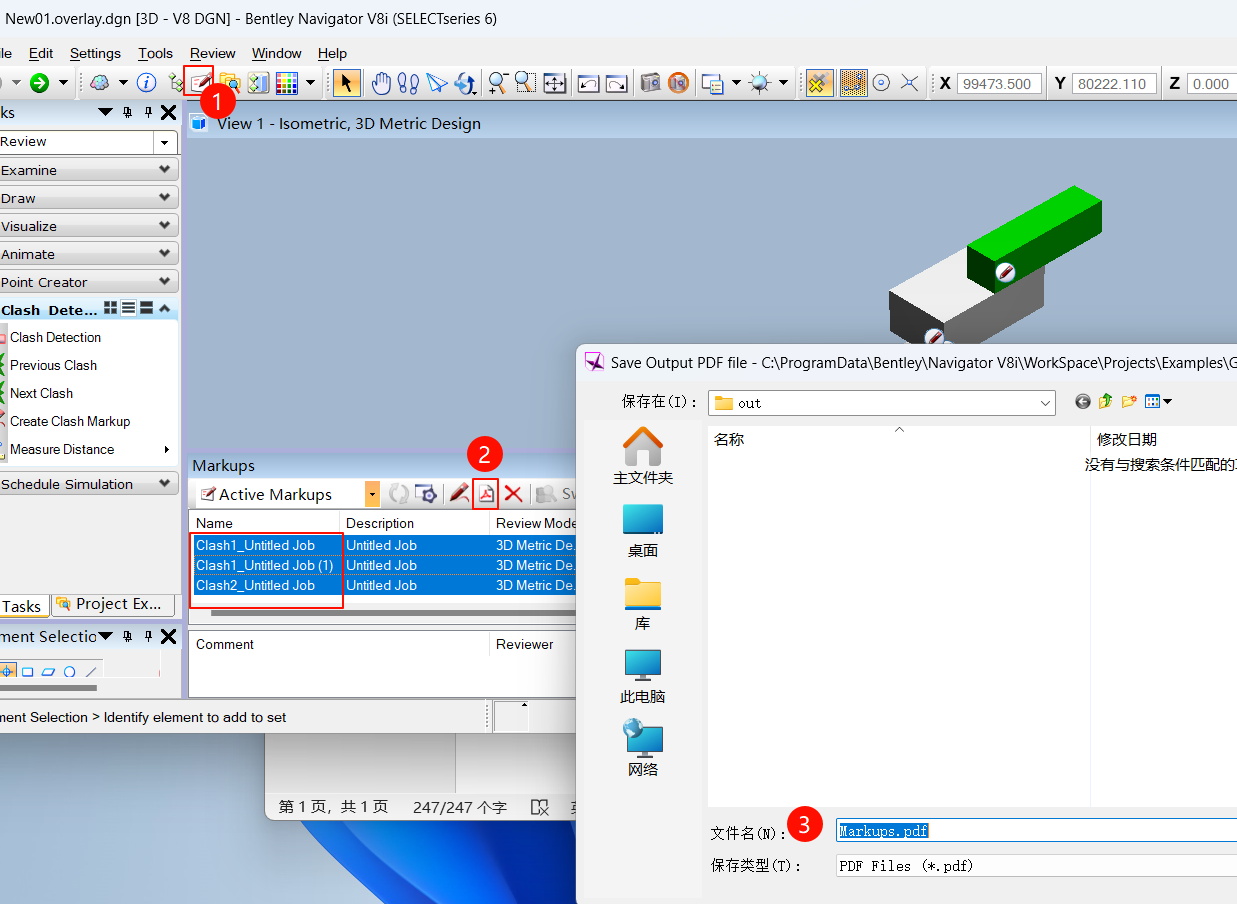
Task: Open the Markups tool in the toolbar
Action: click(200, 82)
